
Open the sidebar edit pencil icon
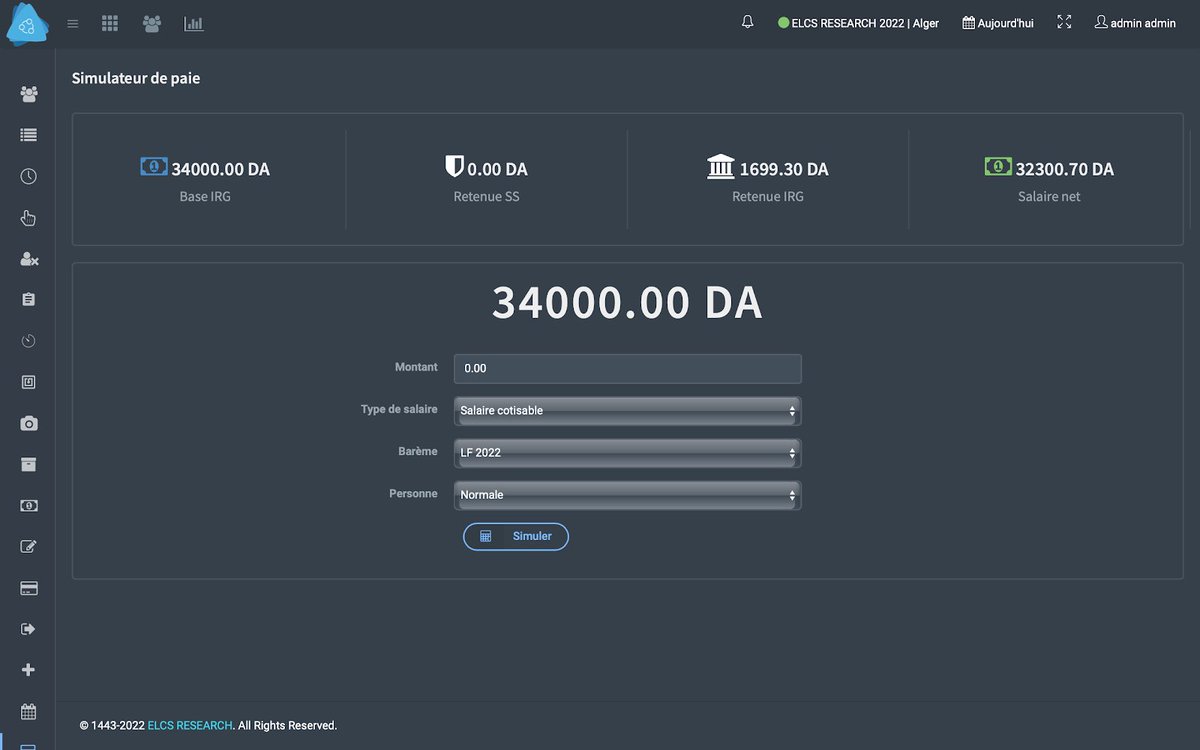pos(29,547)
